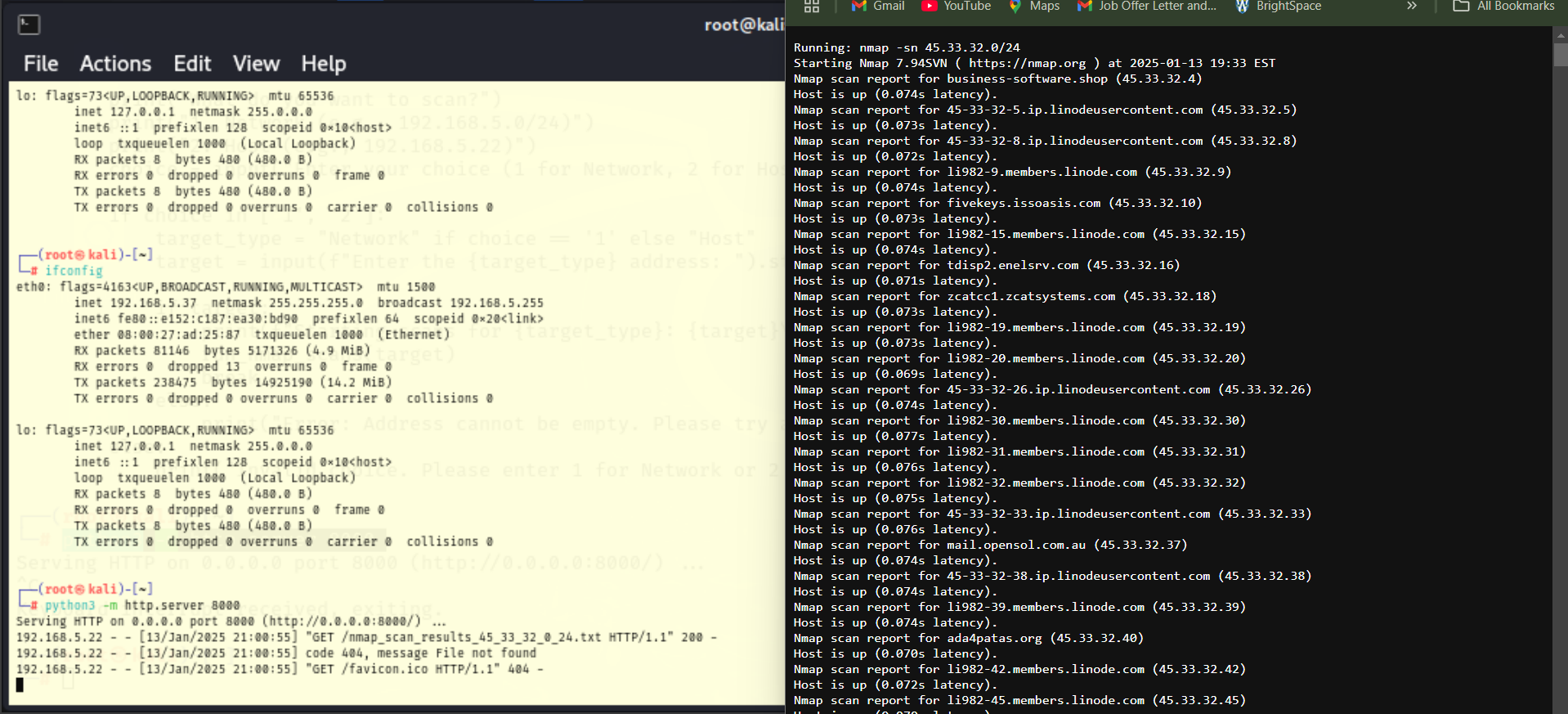This screenshot has width=1568, height=714.
Task: Open the Gmail bookmark icon
Action: 858,6
